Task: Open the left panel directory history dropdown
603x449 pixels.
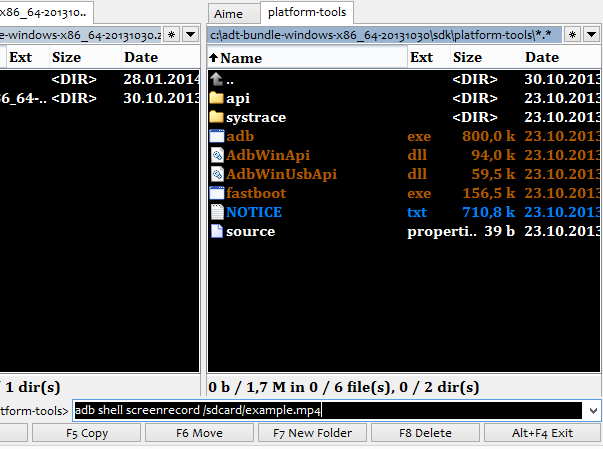Action: point(190,35)
